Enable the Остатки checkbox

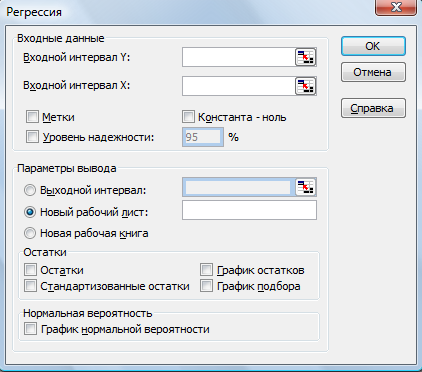click(x=30, y=270)
